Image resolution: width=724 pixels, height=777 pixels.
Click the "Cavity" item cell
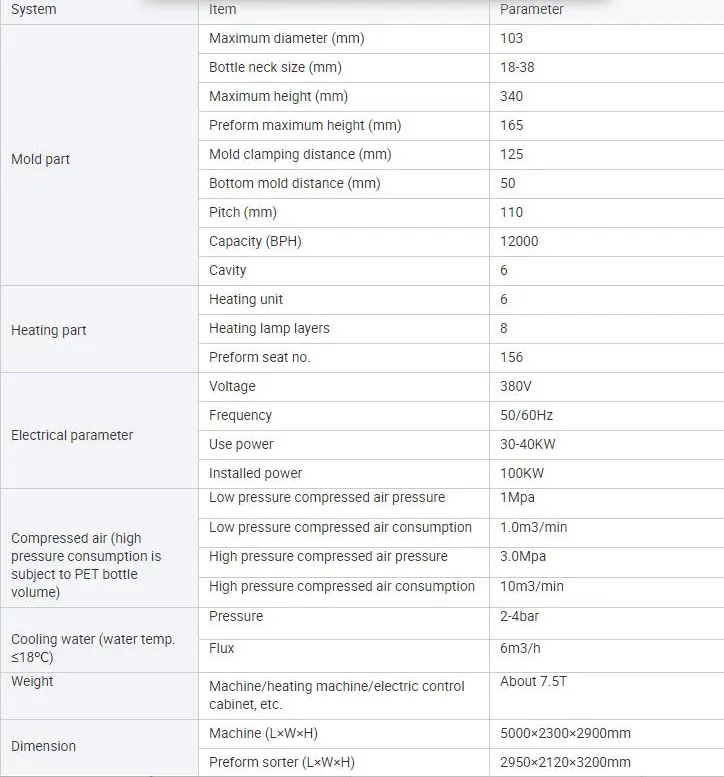[x=228, y=270]
